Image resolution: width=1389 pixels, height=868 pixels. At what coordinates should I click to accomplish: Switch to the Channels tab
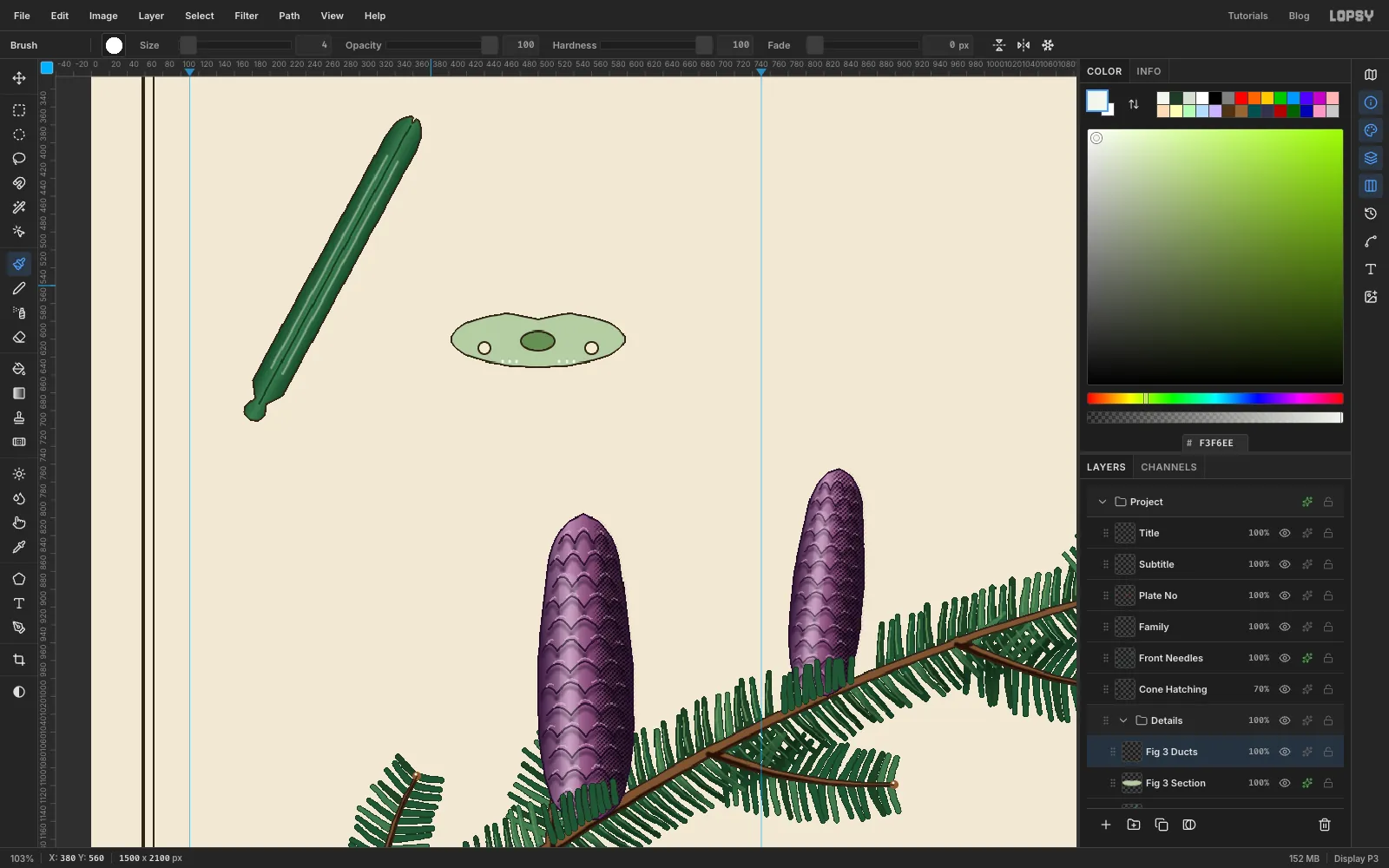click(x=1168, y=467)
